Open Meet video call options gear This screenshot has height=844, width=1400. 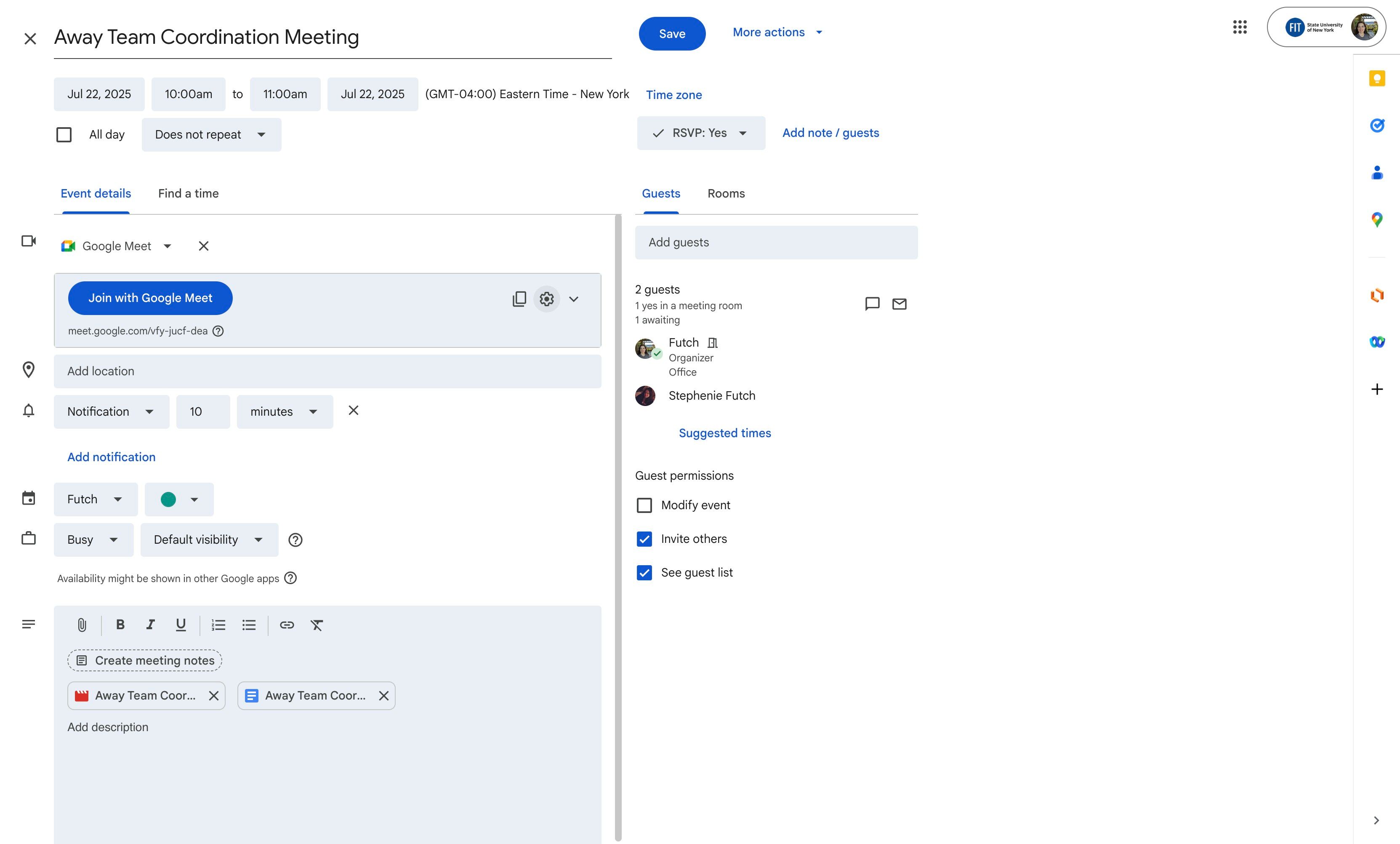point(547,299)
